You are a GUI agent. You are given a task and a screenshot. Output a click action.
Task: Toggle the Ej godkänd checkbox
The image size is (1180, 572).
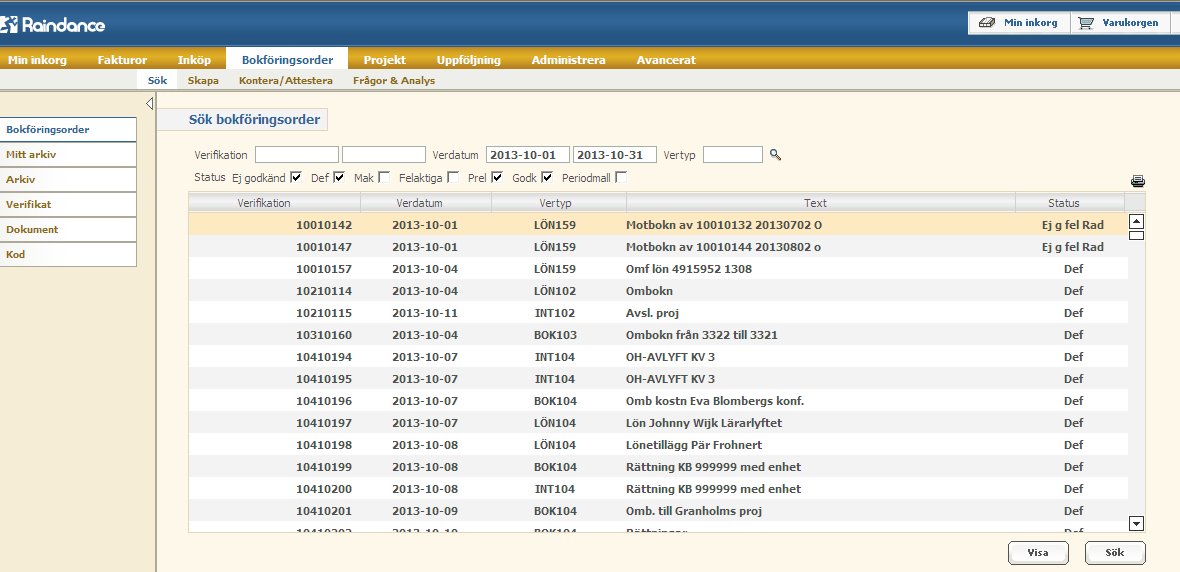click(296, 178)
